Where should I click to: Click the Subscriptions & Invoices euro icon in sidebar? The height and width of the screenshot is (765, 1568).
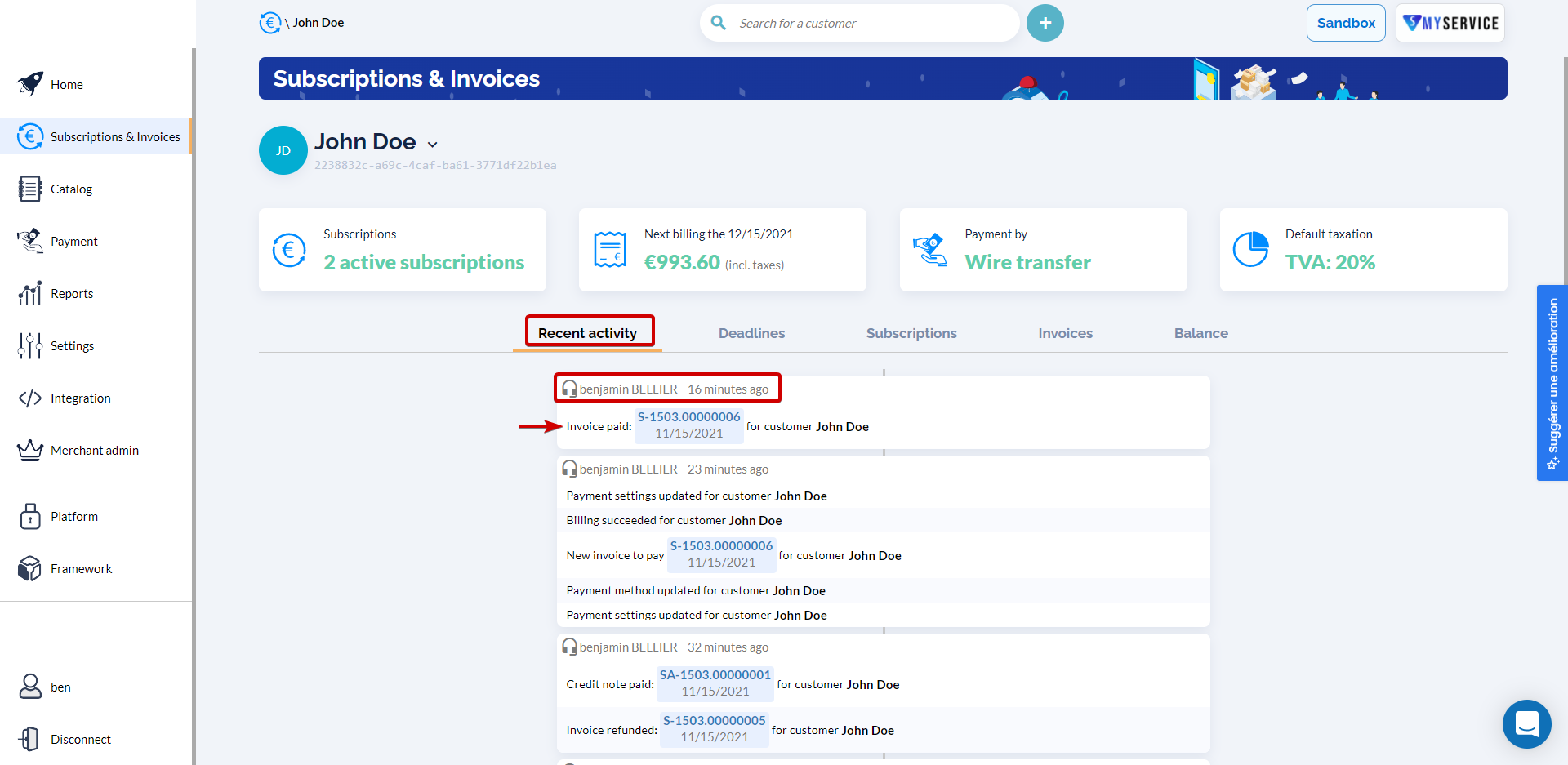click(30, 136)
